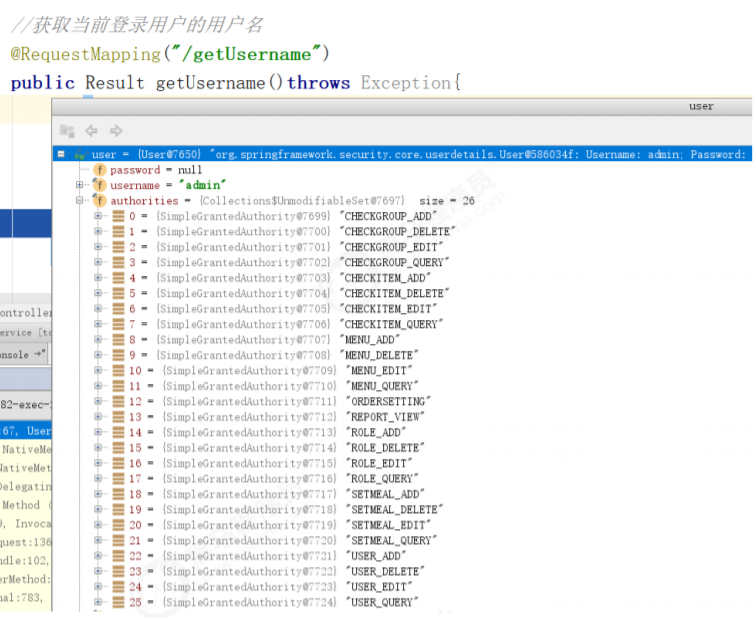Click the element icon of index 20
Viewport: 756px width, 618px height.
click(x=119, y=524)
